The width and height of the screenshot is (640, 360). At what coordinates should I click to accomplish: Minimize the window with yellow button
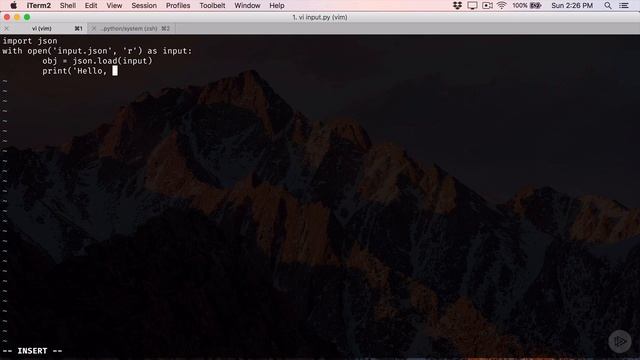point(17,17)
